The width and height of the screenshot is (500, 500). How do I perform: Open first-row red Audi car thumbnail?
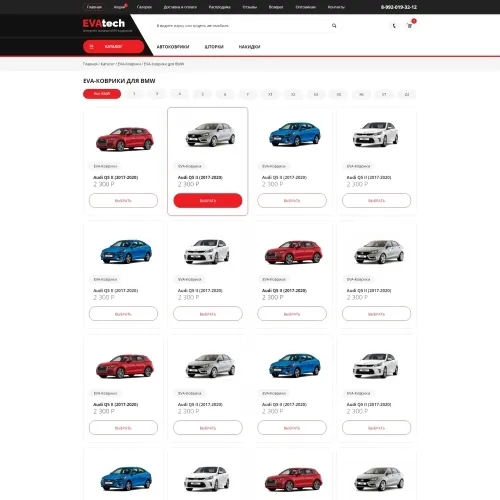pyautogui.click(x=125, y=139)
